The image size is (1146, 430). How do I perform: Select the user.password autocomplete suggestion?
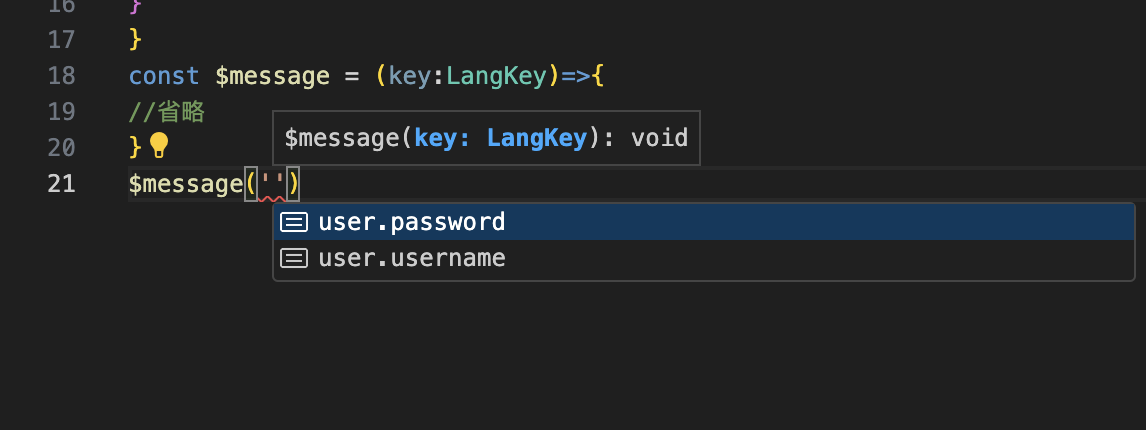(x=411, y=222)
